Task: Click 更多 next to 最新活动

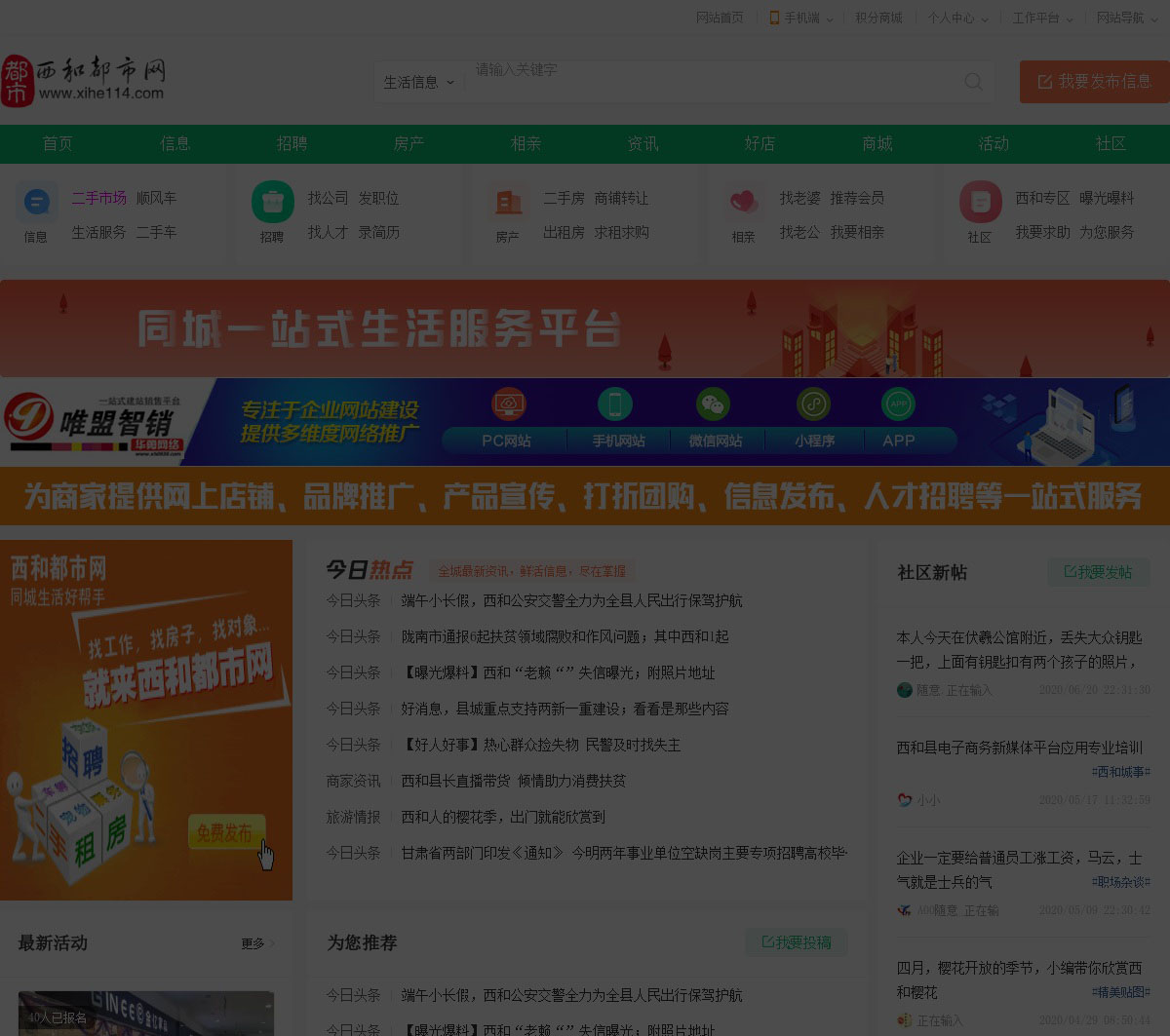Action: tap(257, 943)
